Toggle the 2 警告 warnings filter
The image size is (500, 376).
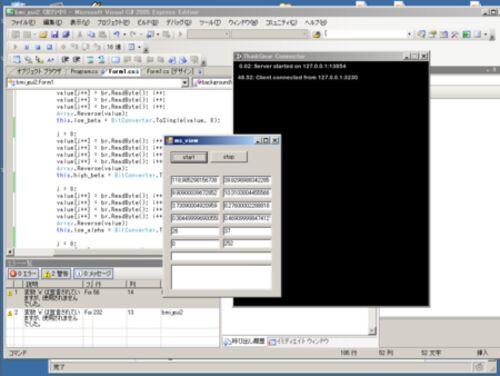click(56, 274)
